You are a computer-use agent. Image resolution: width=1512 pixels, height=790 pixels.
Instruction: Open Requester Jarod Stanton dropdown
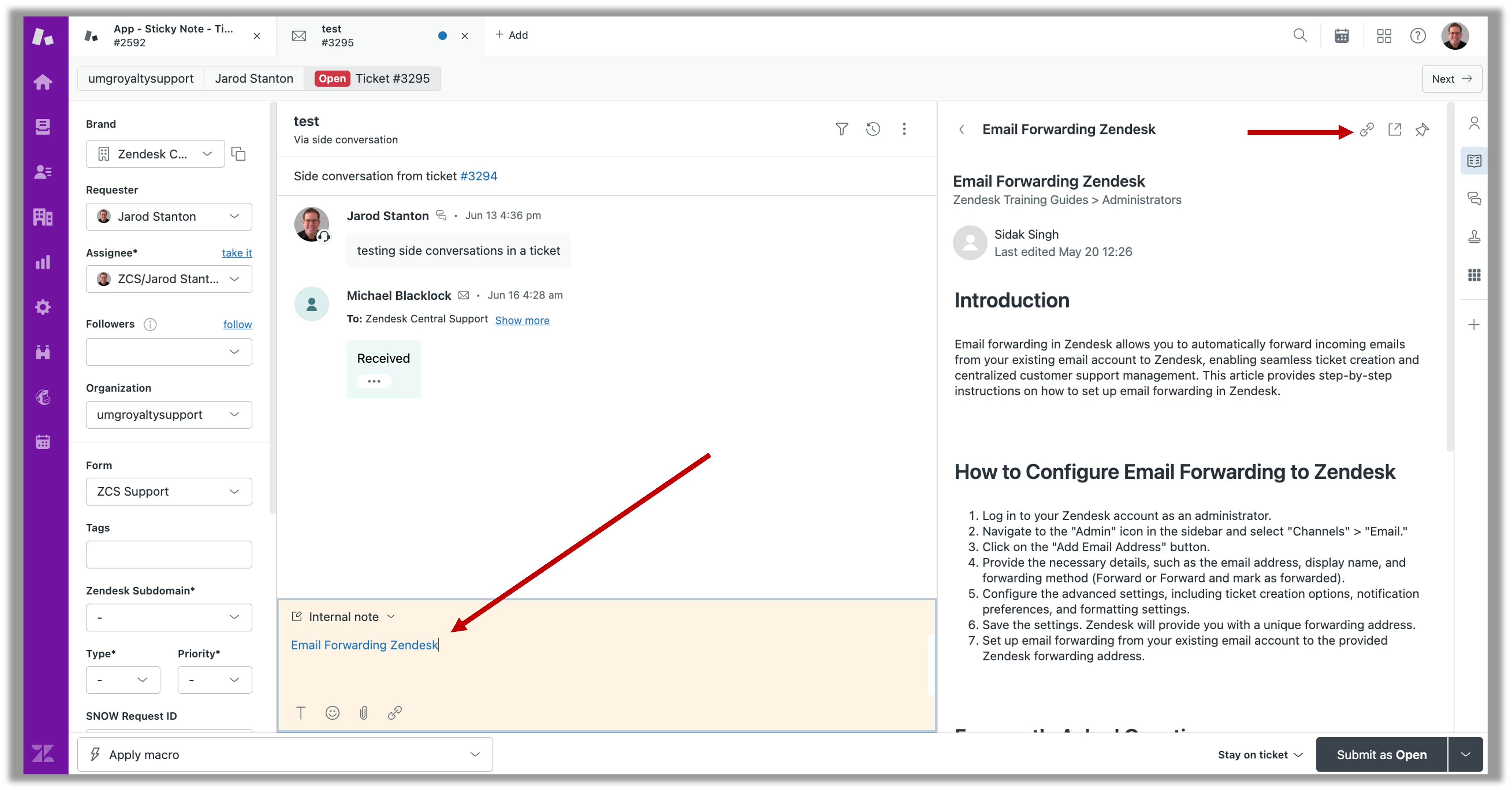(169, 217)
